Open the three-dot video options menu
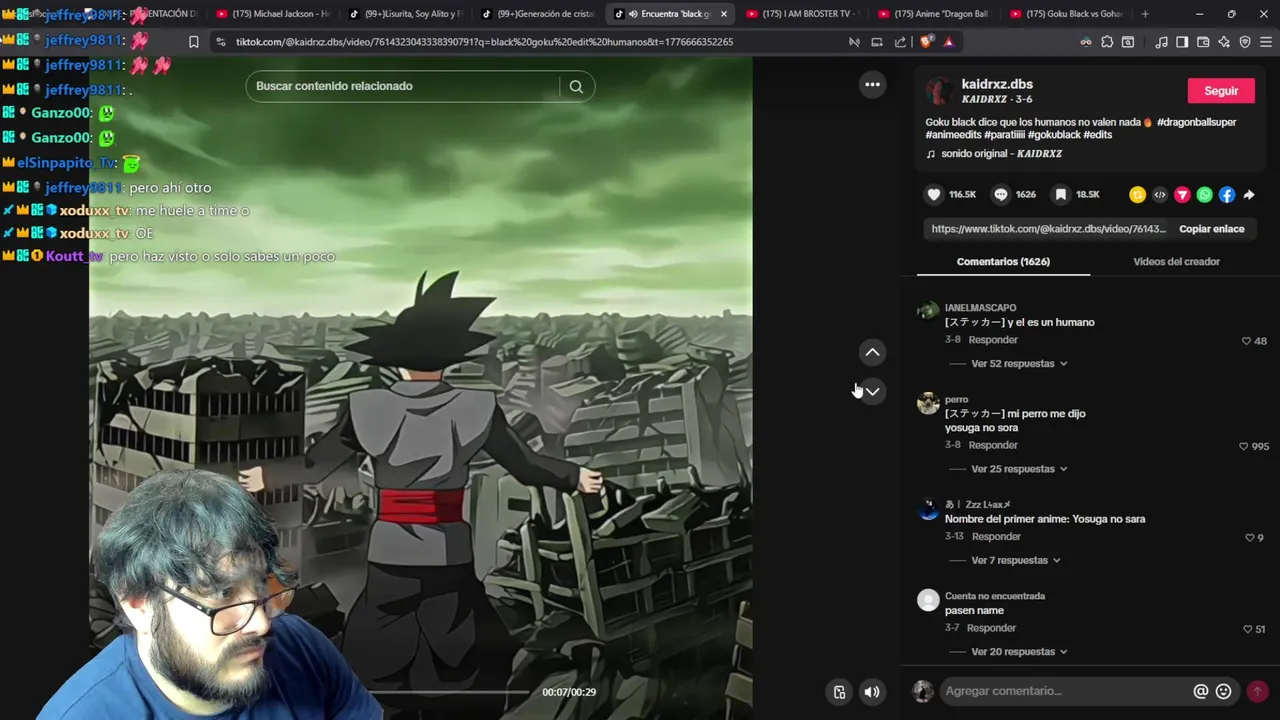This screenshot has width=1280, height=720. pos(872,85)
